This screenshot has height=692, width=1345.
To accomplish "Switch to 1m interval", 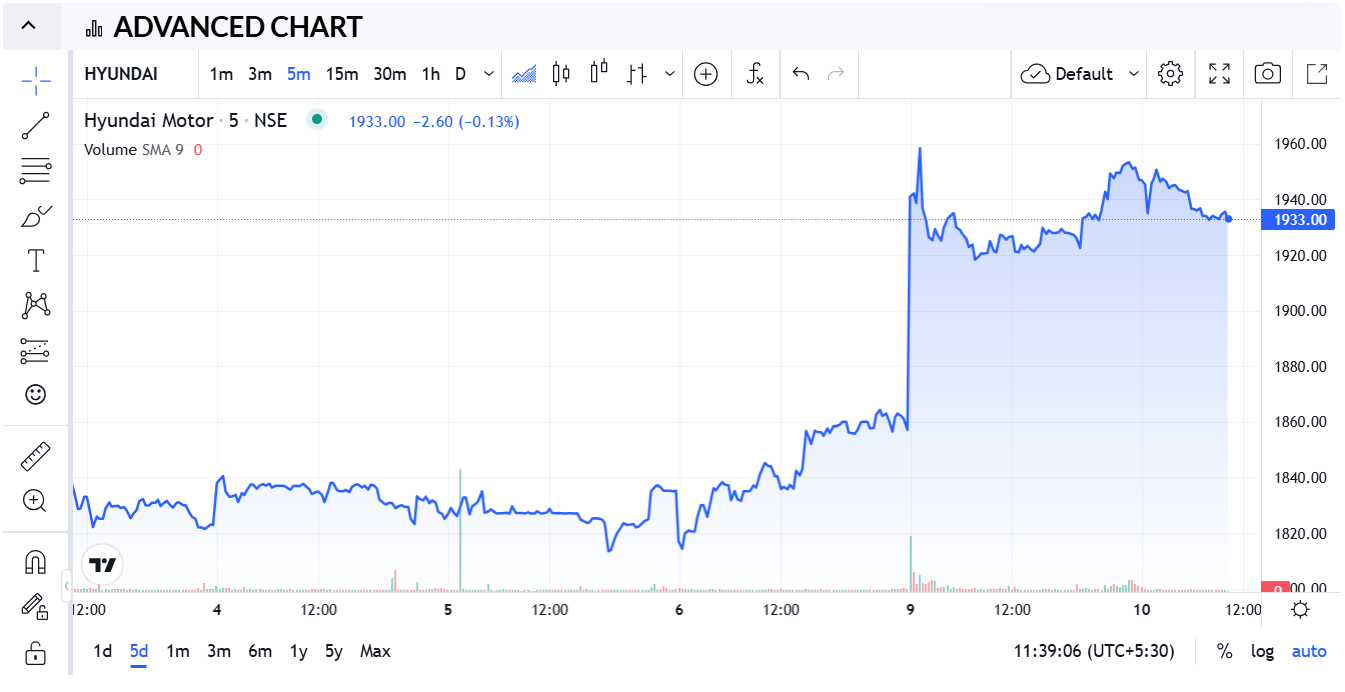I will pos(221,74).
